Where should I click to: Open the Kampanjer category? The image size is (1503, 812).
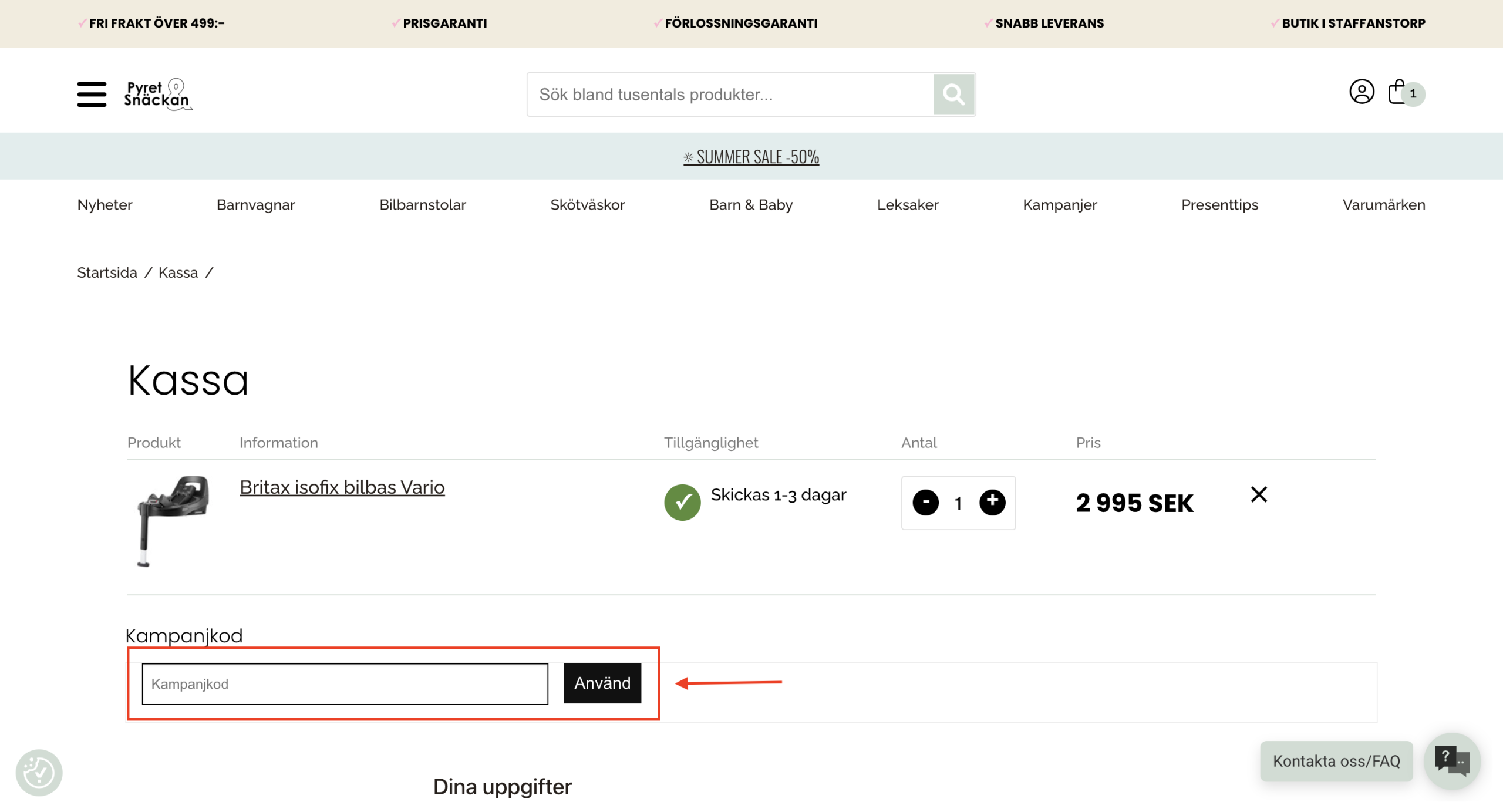tap(1060, 205)
